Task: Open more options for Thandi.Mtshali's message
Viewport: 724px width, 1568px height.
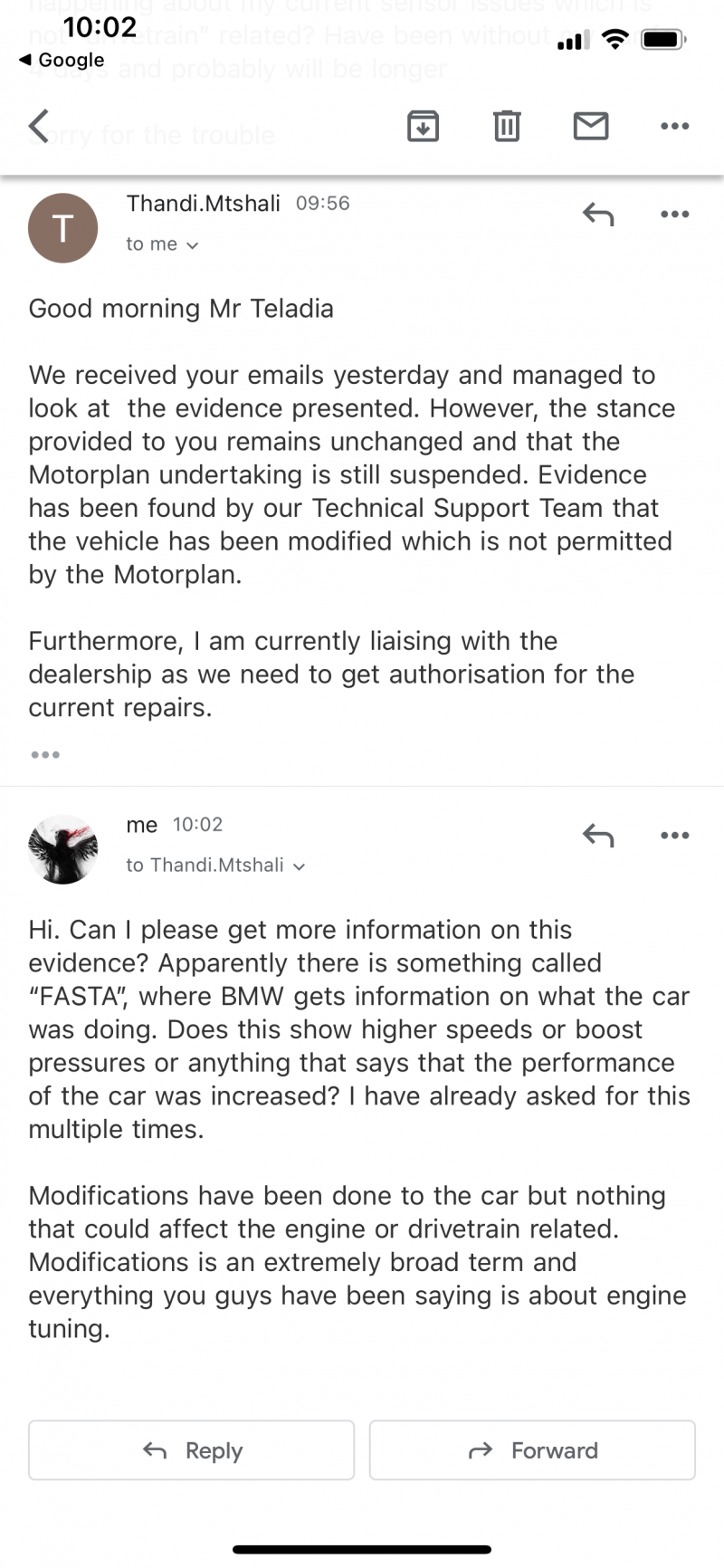Action: click(x=675, y=215)
